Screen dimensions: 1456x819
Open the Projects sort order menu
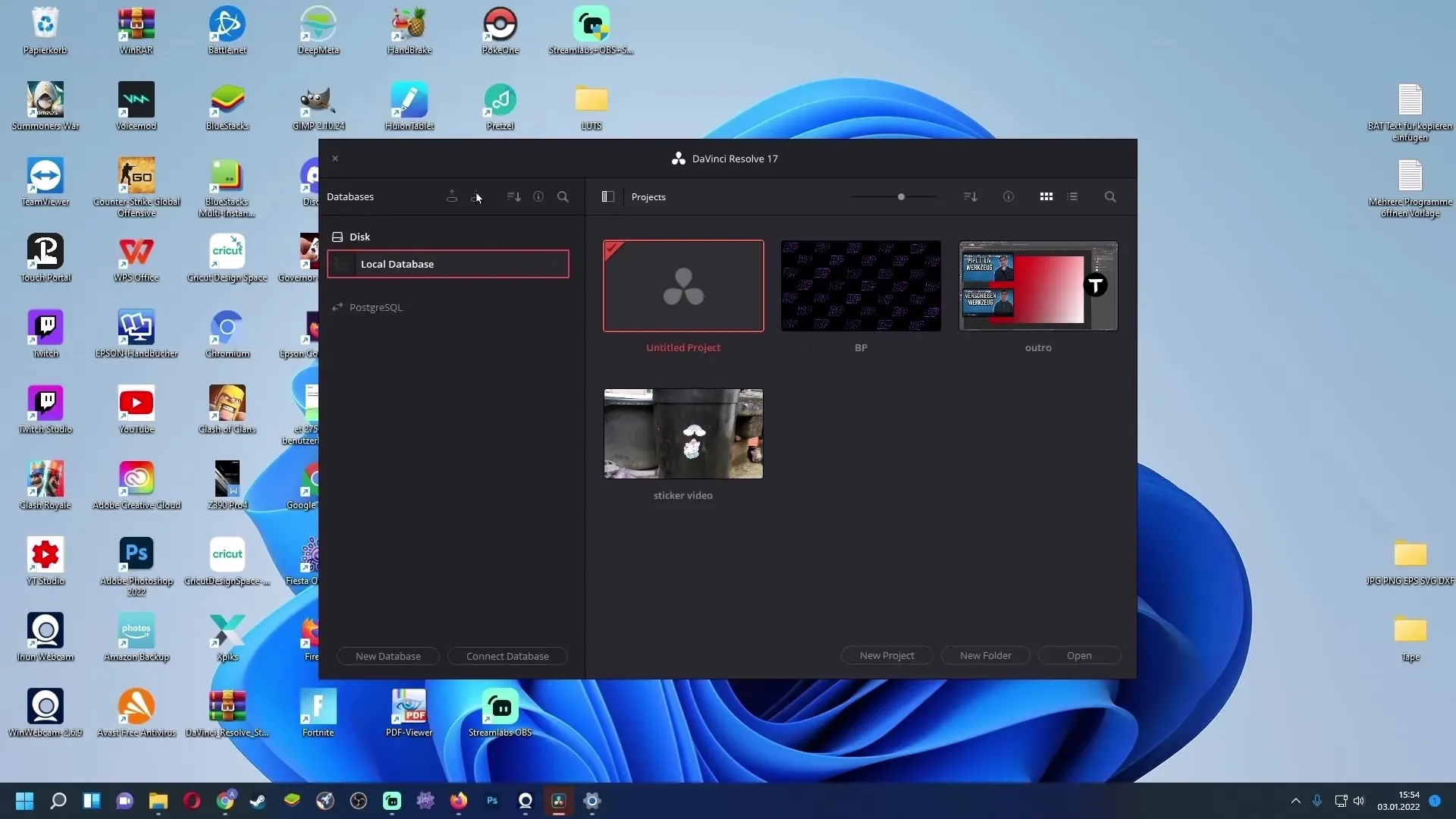(x=970, y=196)
